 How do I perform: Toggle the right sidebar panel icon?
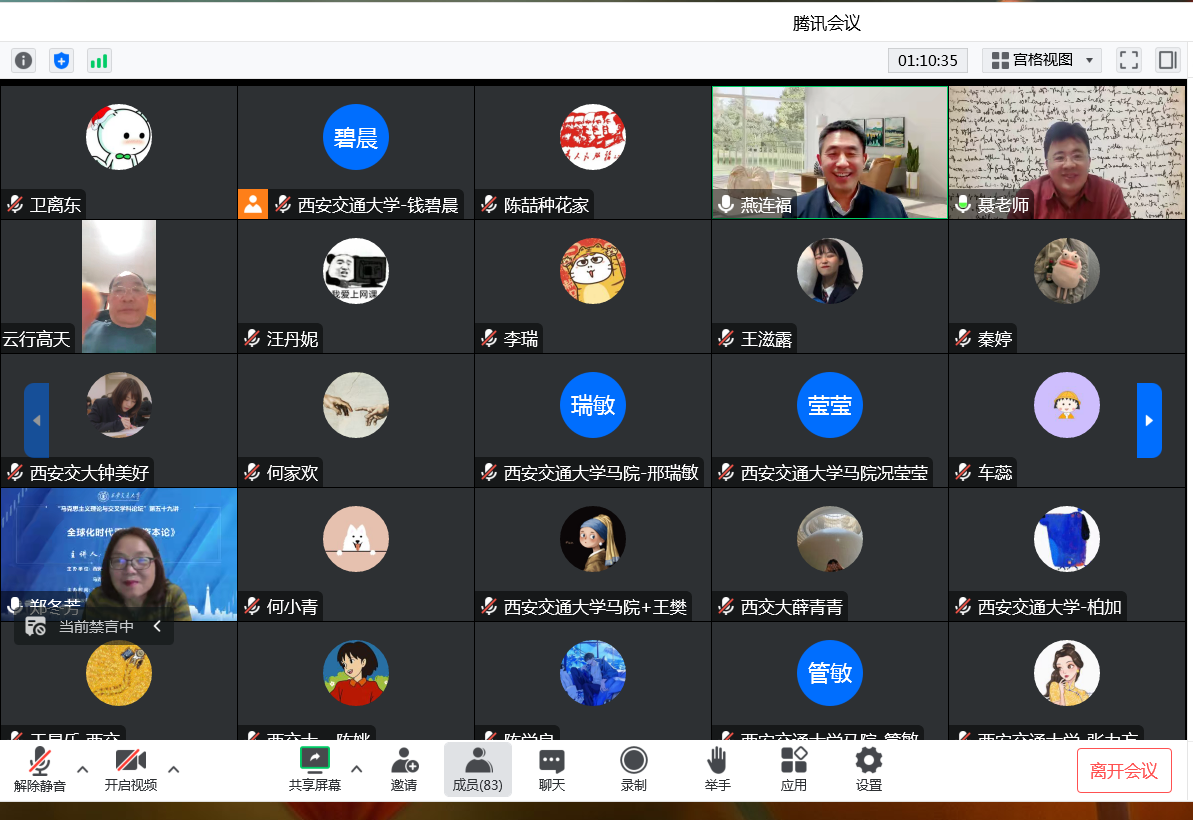pos(1167,60)
